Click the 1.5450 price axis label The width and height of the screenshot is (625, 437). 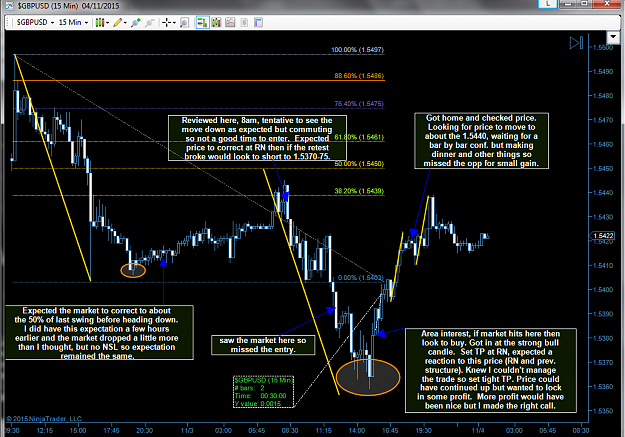point(603,168)
